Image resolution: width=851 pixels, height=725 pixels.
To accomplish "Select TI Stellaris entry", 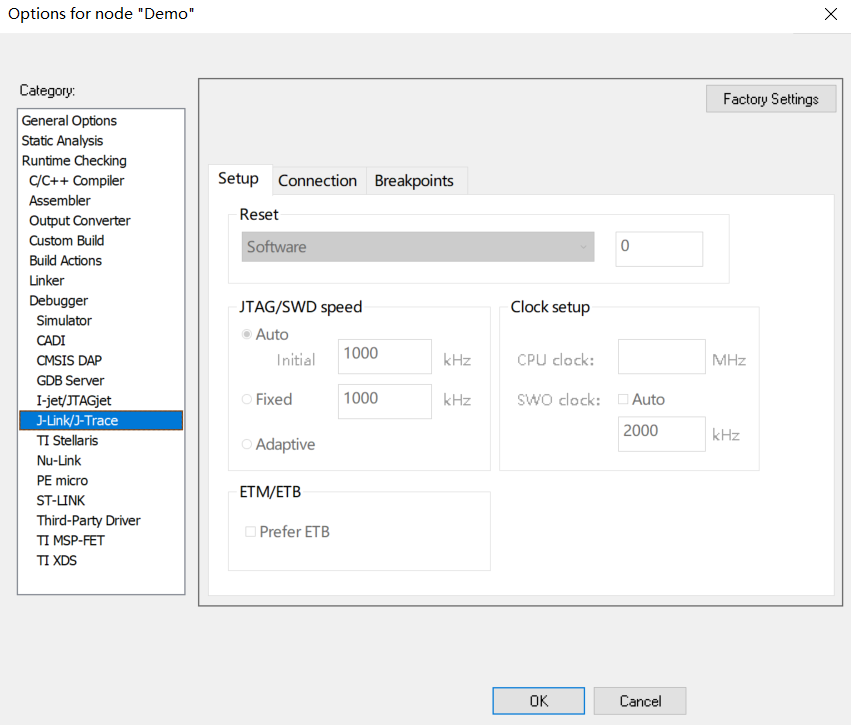I will coord(67,441).
